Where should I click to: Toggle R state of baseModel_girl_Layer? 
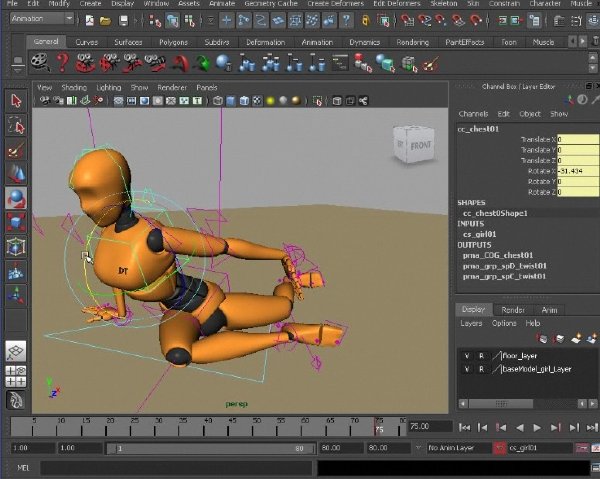pyautogui.click(x=481, y=369)
